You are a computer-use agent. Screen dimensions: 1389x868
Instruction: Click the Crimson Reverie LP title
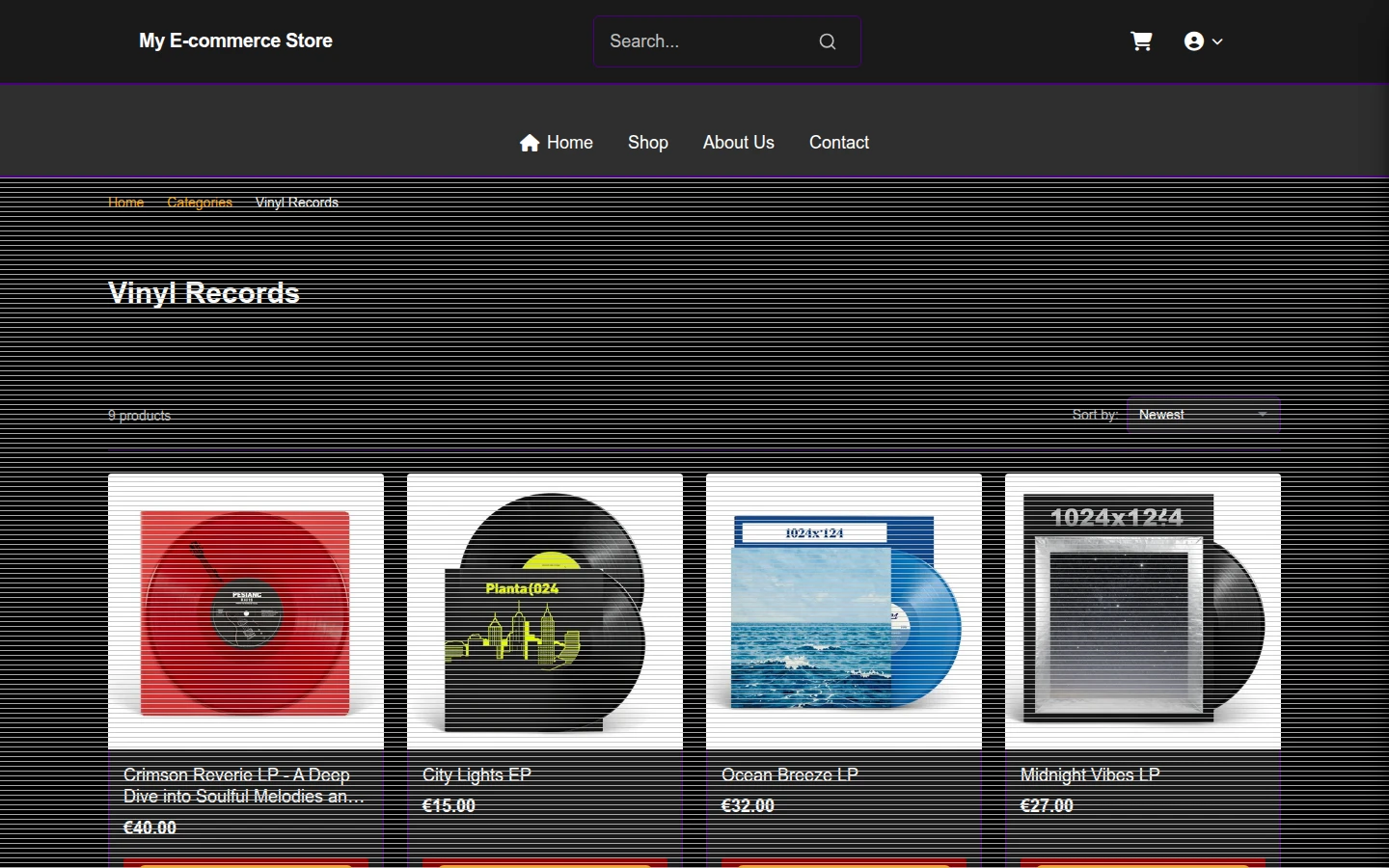(244, 786)
